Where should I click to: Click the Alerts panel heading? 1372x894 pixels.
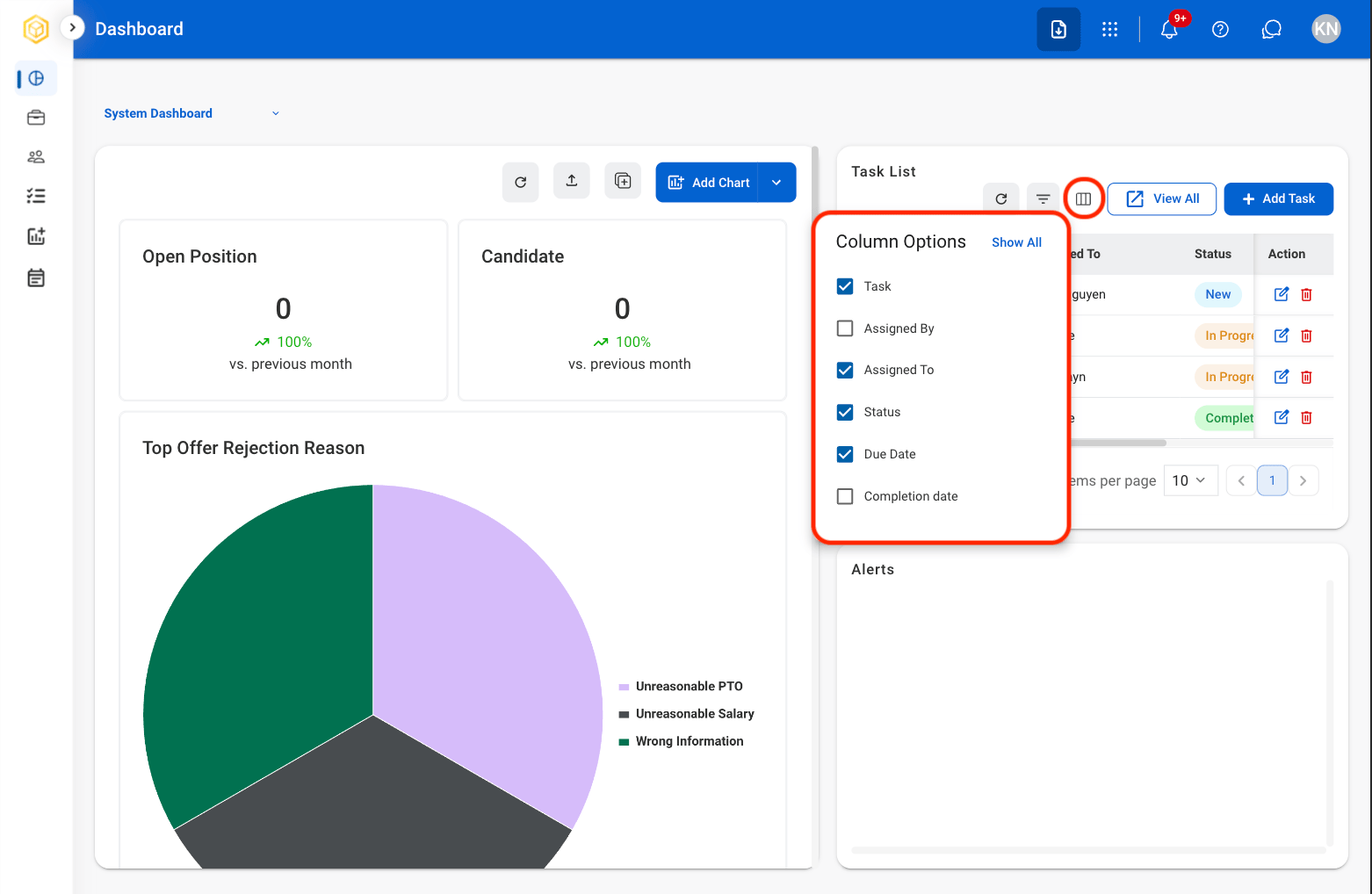(x=873, y=569)
